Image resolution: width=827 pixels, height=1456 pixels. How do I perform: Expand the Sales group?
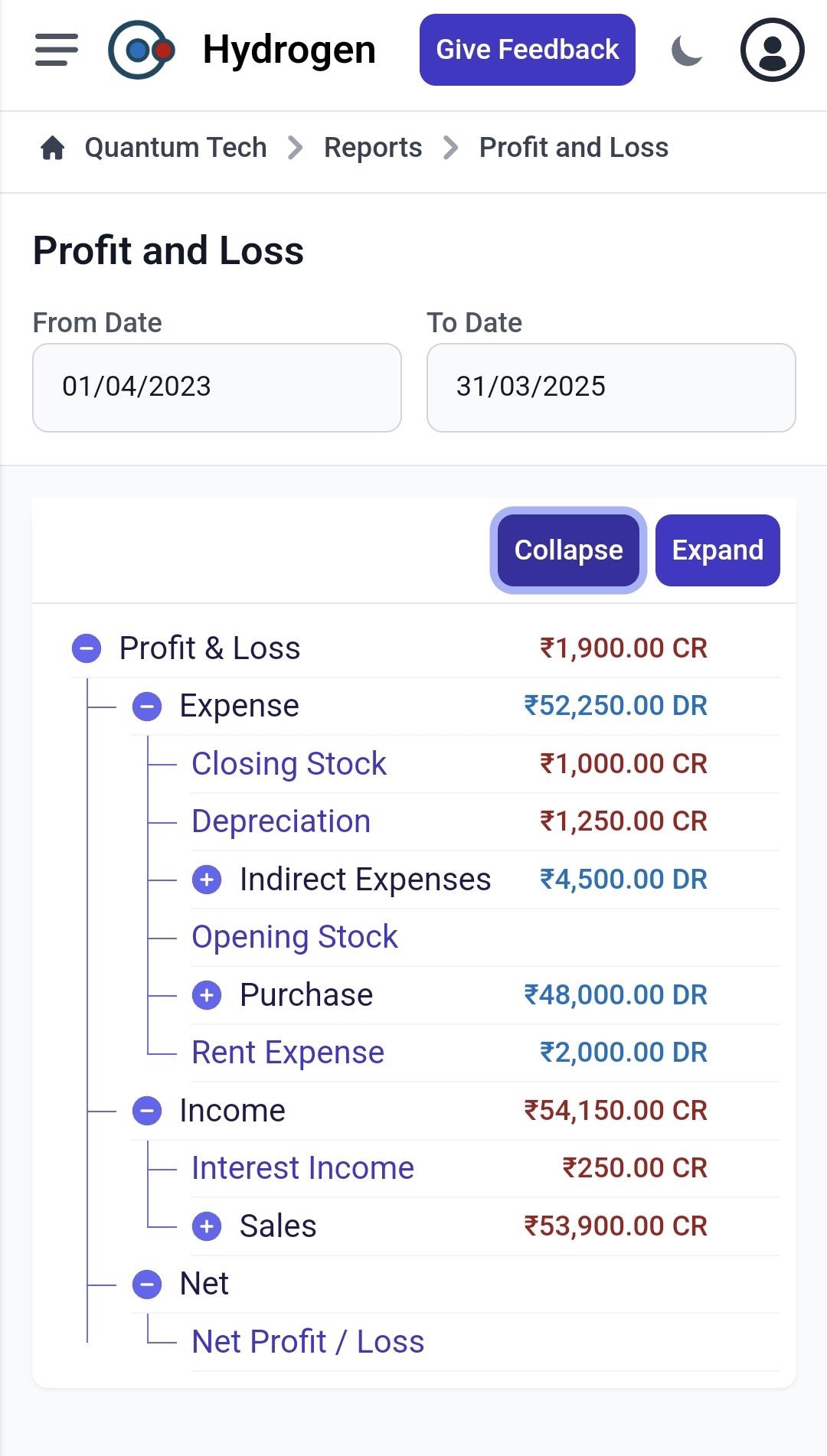[207, 1226]
